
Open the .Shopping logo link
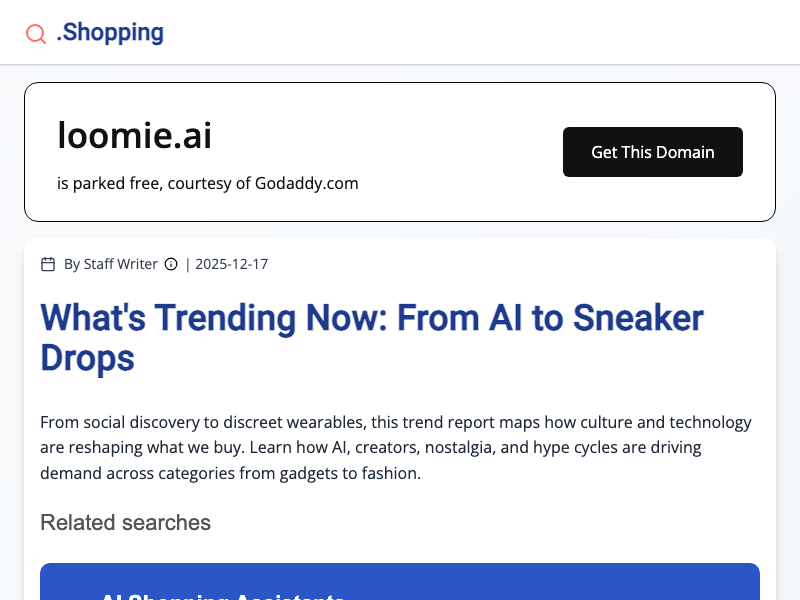[x=110, y=32]
